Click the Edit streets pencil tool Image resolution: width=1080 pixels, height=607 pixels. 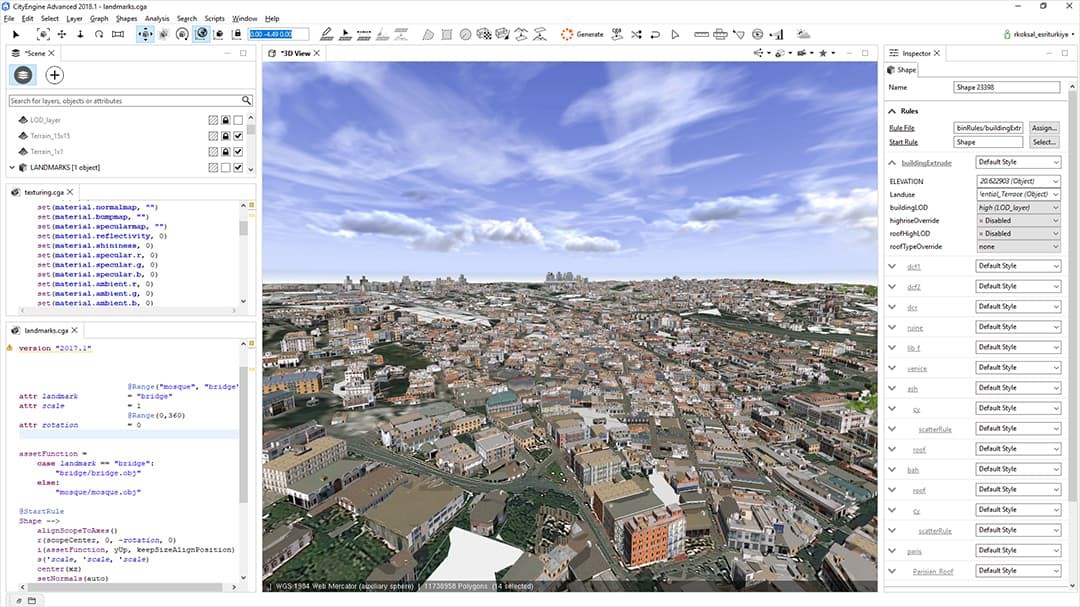326,34
